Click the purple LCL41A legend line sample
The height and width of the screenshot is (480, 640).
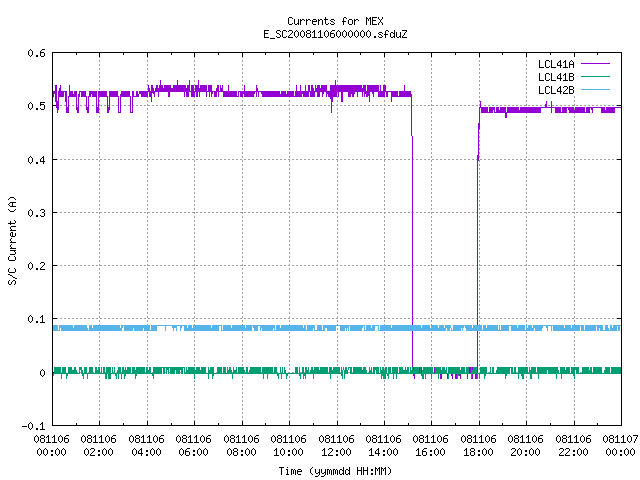pyautogui.click(x=595, y=64)
